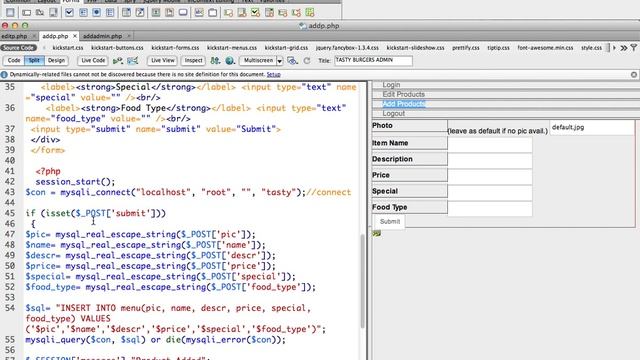This screenshot has width=640, height=360.
Task: Select the Add Products menu item in Design view
Action: point(404,104)
